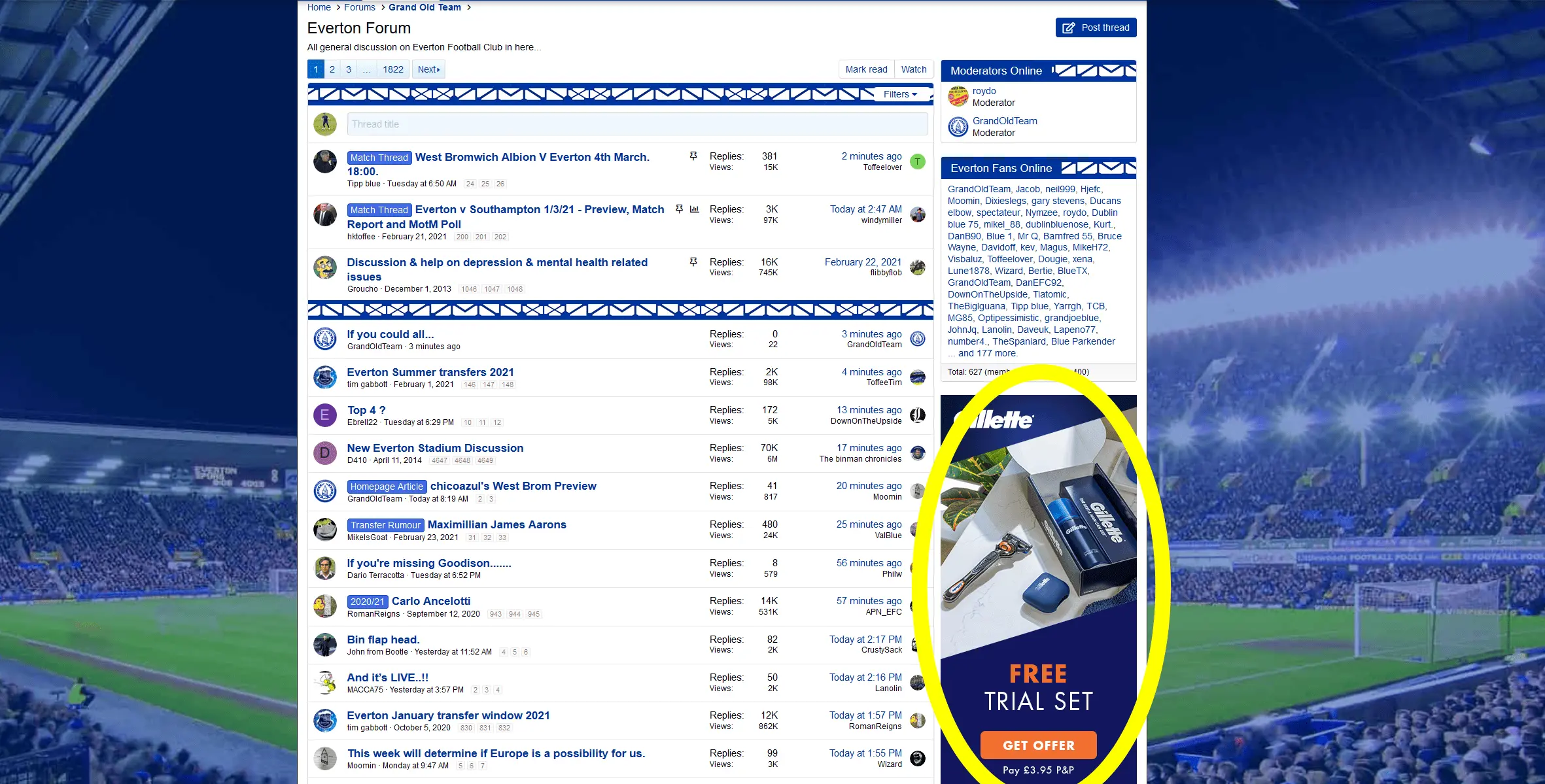The height and width of the screenshot is (784, 1545).
Task: Open the Top 4 ? thread
Action: [x=366, y=410]
